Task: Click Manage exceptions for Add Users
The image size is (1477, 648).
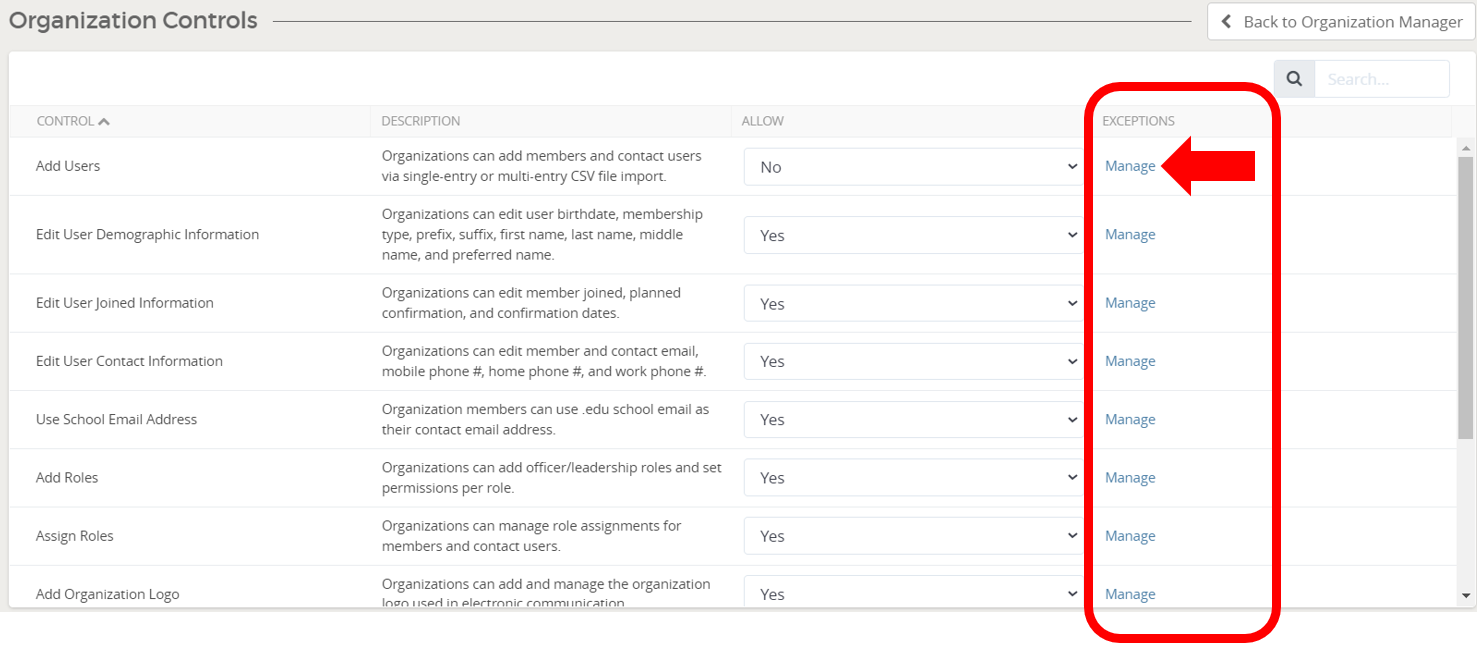Action: 1130,165
